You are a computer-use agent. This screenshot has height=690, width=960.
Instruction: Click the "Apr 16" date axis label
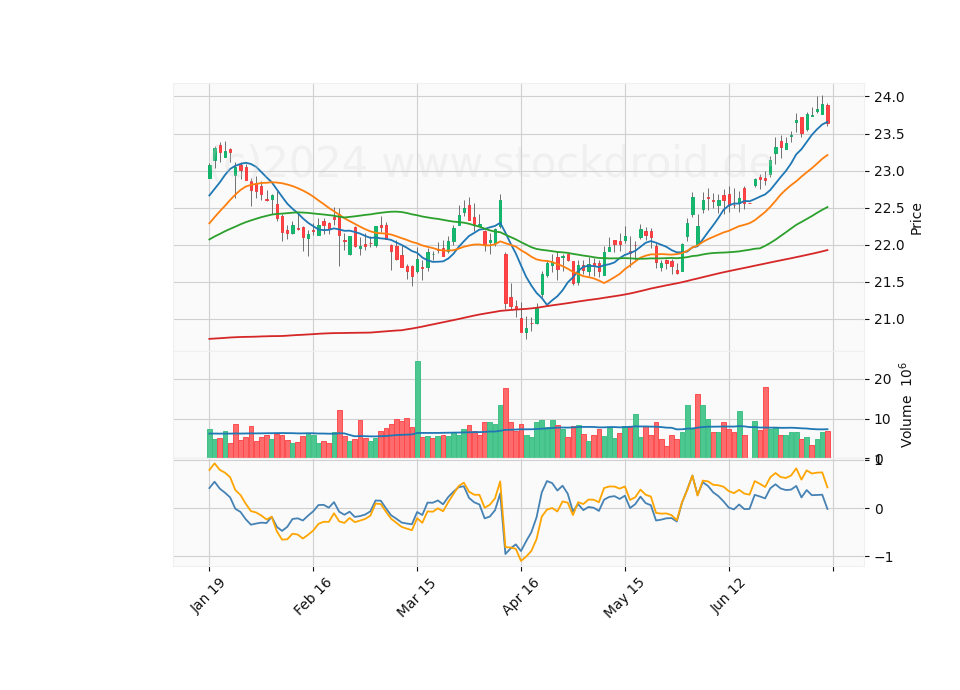(520, 596)
